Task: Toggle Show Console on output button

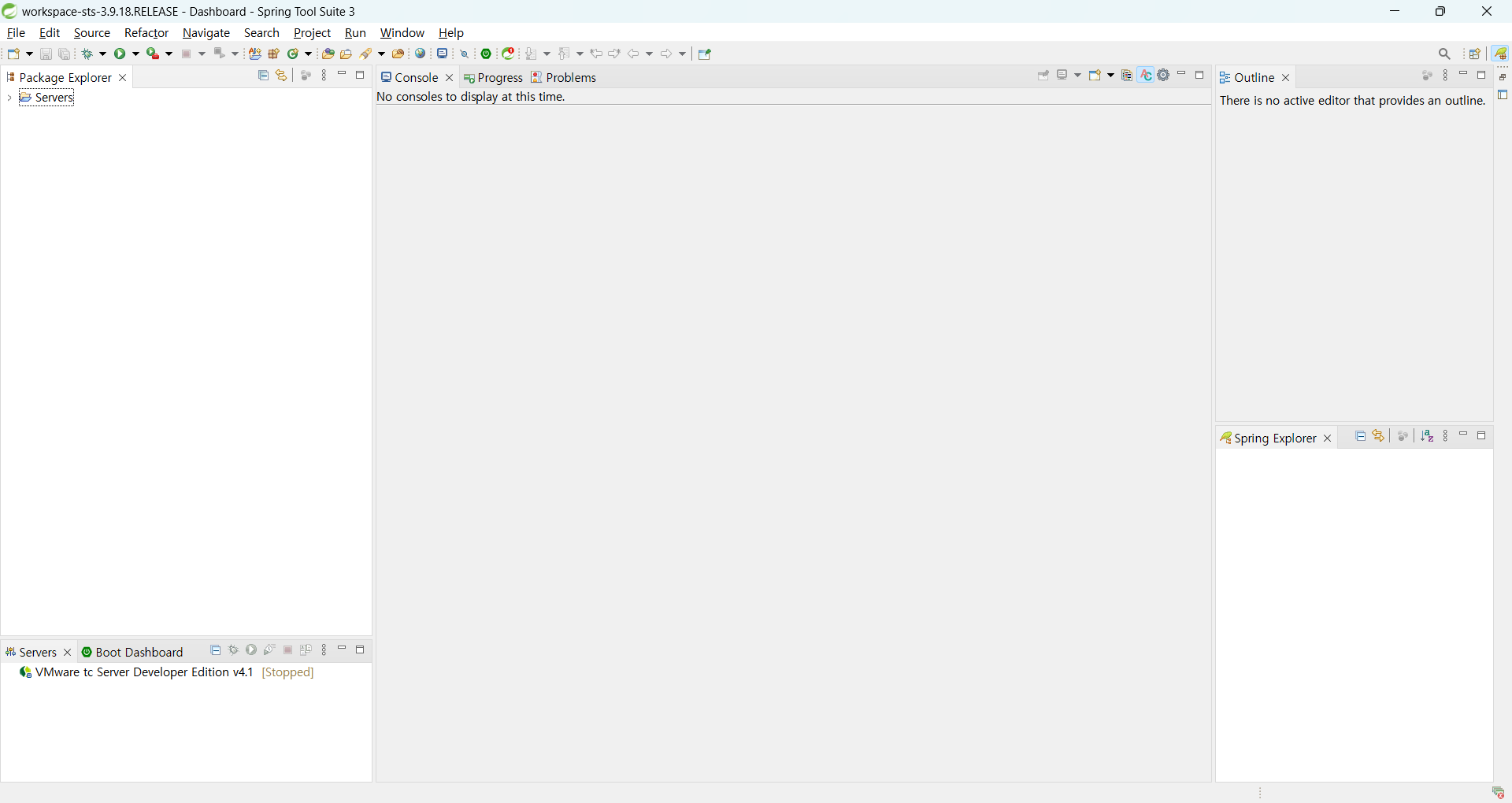Action: 1128,76
